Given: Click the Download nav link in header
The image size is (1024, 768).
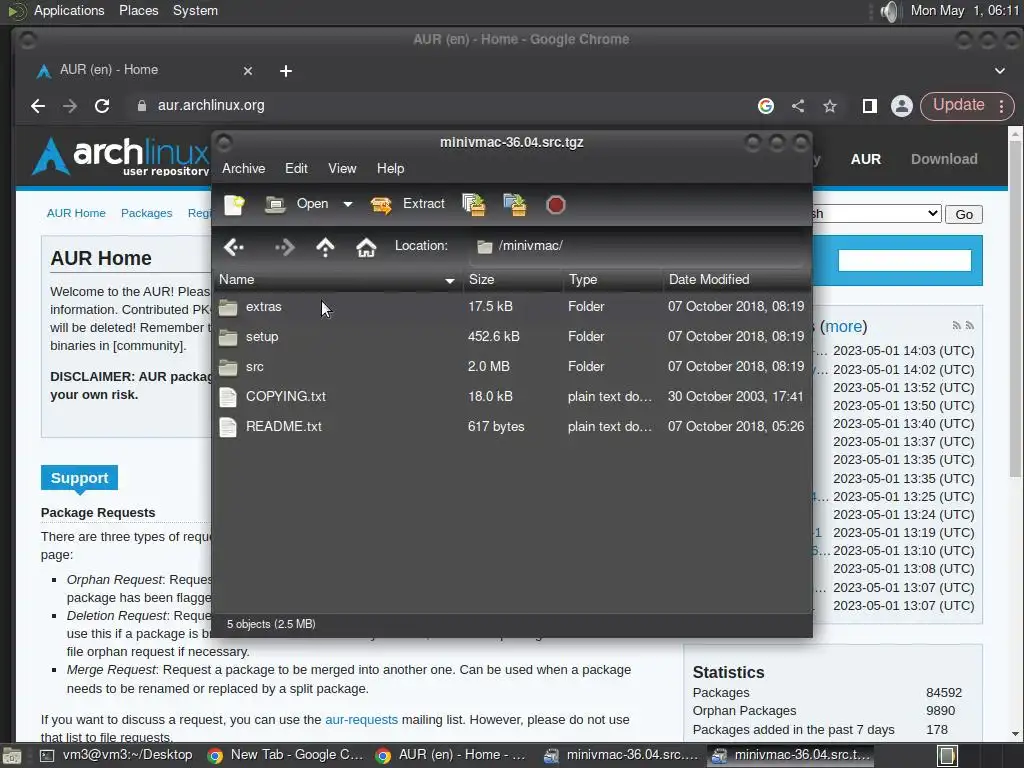Looking at the screenshot, I should 944,159.
